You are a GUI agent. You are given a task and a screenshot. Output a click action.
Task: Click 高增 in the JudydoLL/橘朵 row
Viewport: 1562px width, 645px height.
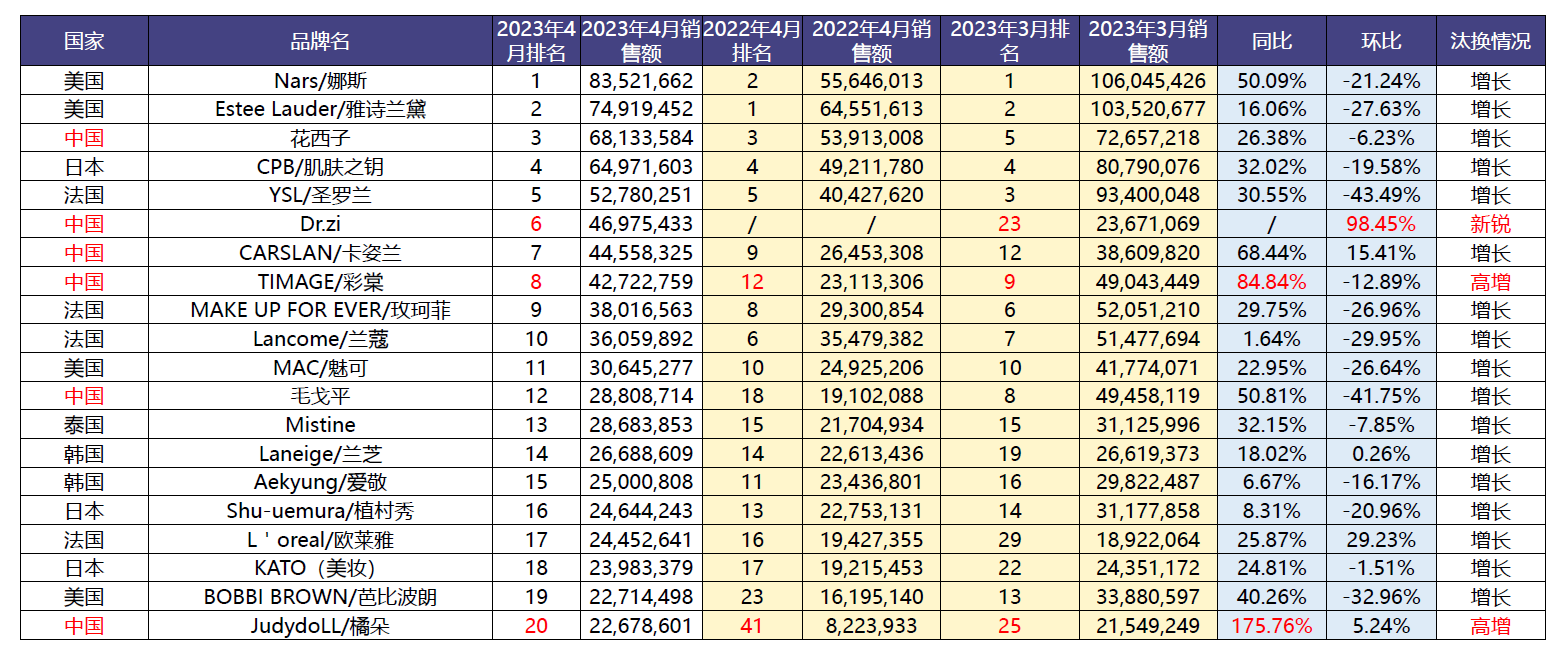tap(1490, 627)
